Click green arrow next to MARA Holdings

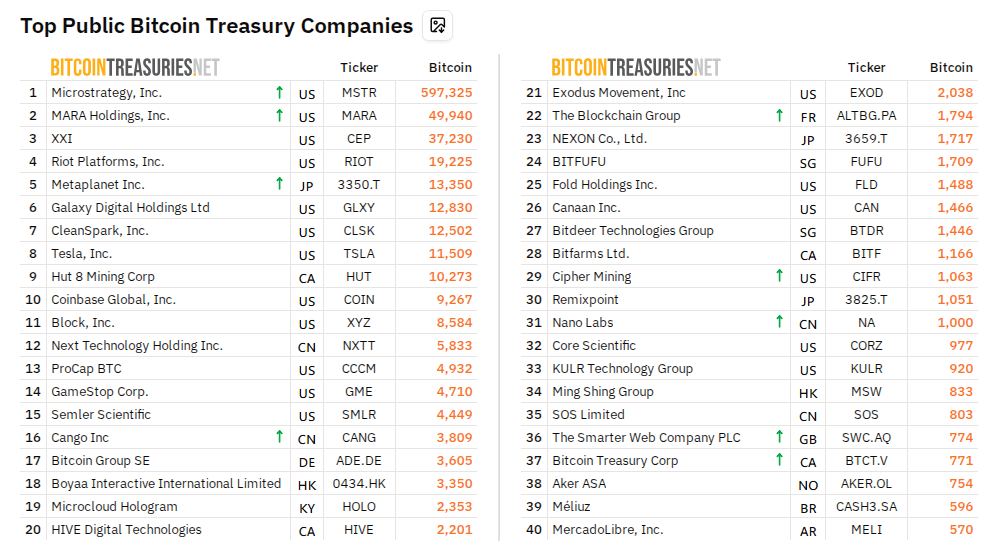(x=279, y=115)
